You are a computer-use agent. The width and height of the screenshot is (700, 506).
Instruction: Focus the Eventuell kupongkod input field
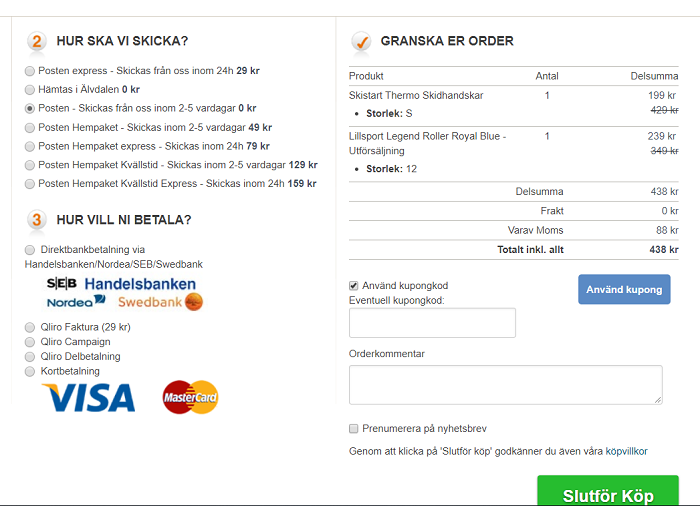[432, 323]
